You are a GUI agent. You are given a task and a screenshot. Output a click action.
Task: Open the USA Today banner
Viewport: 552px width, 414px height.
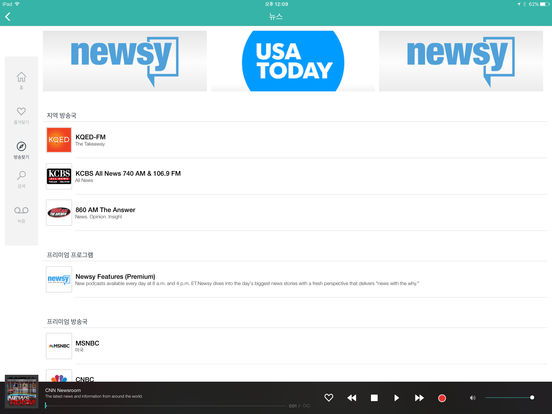pos(293,61)
